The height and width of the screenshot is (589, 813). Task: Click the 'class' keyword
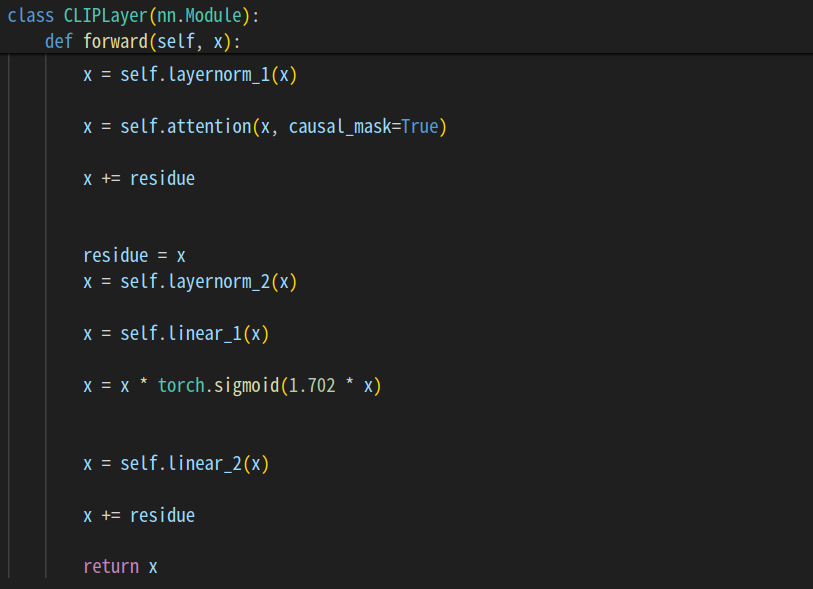(x=30, y=15)
